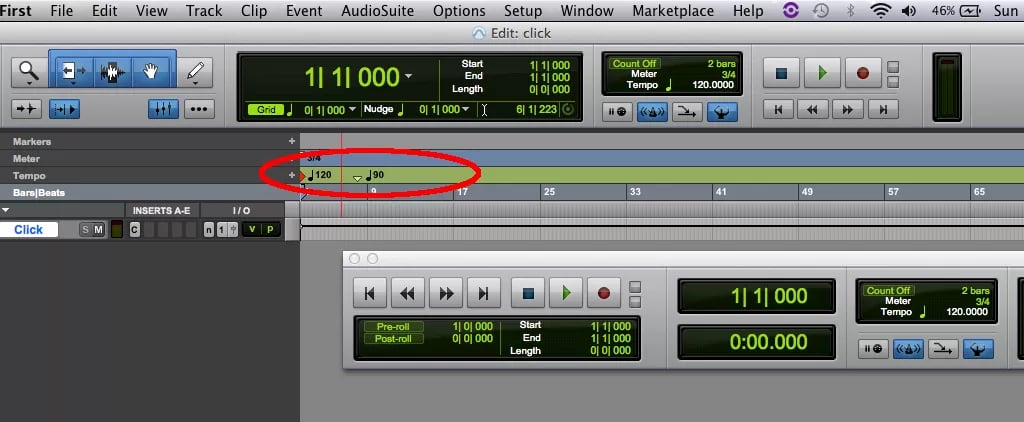Viewport: 1024px width, 422px height.
Task: Select the Click track name
Action: [x=29, y=229]
